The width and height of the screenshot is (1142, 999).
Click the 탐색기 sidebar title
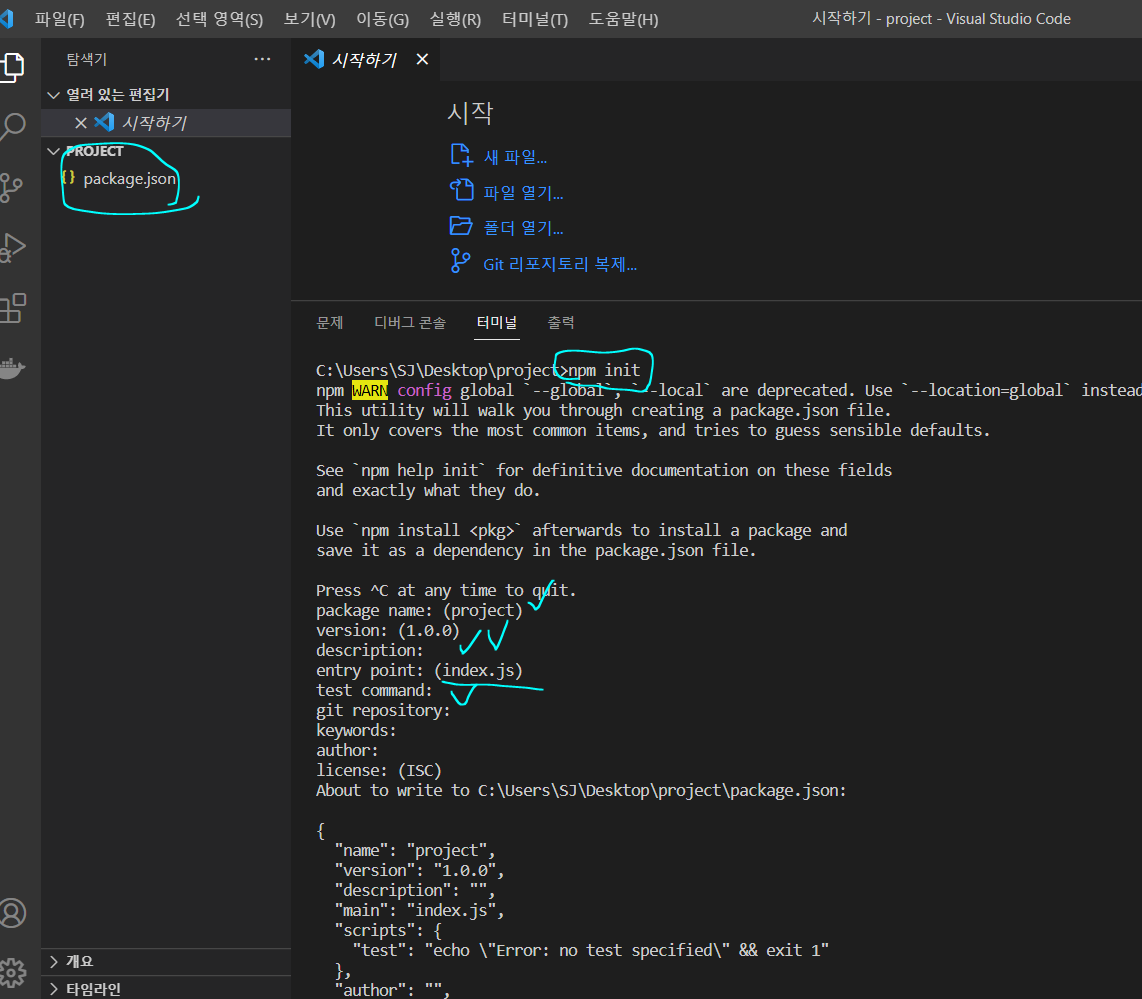87,60
